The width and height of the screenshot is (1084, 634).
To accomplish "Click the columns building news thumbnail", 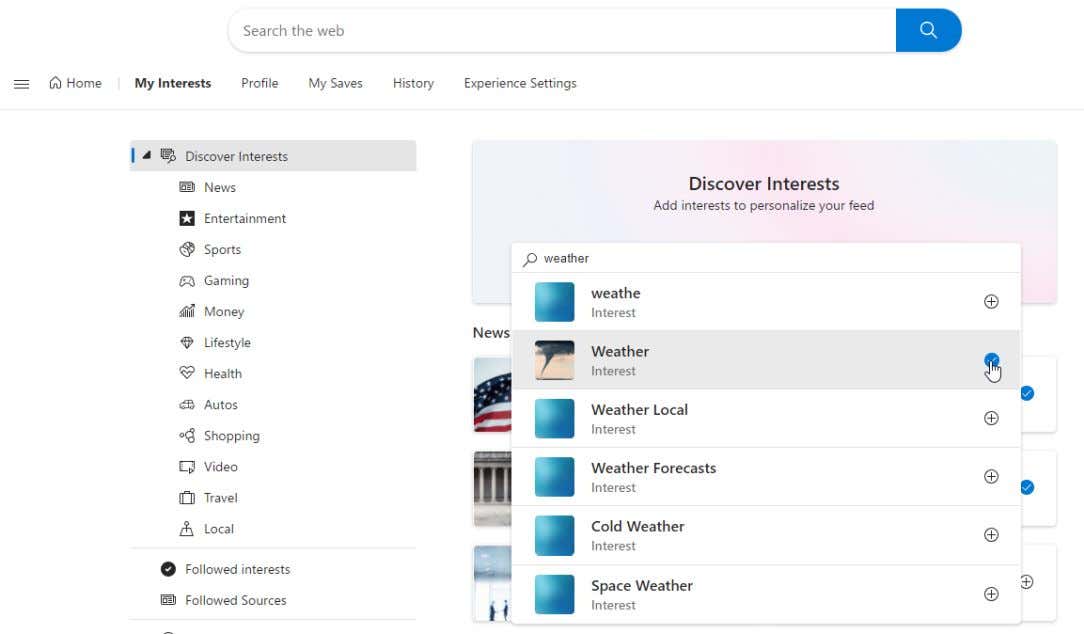I will (x=492, y=488).
